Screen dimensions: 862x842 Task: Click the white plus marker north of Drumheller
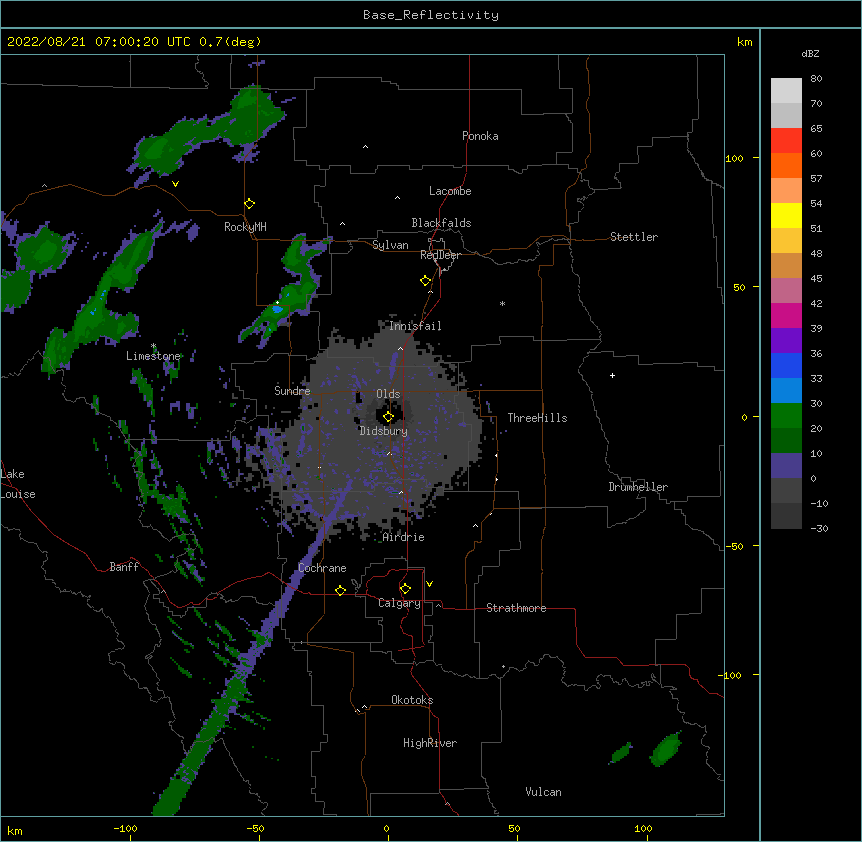tap(612, 375)
